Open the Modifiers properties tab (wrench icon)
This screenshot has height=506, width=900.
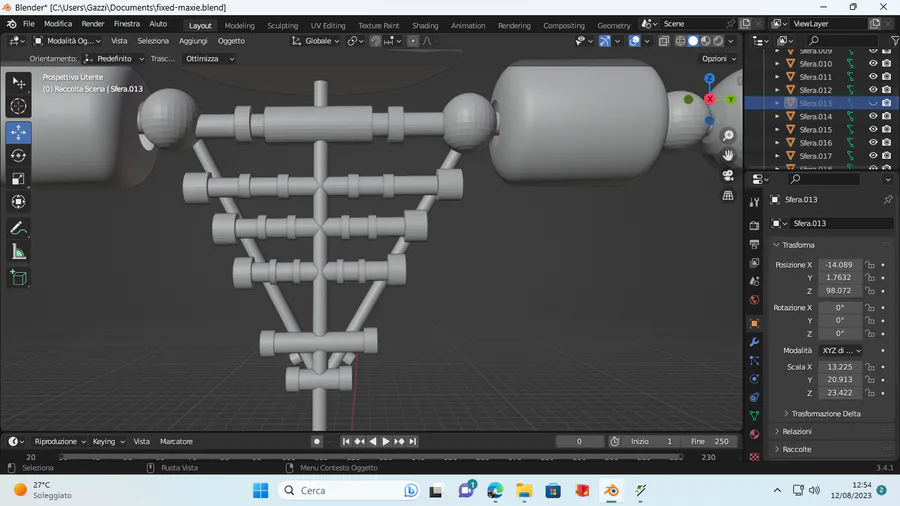pos(754,342)
